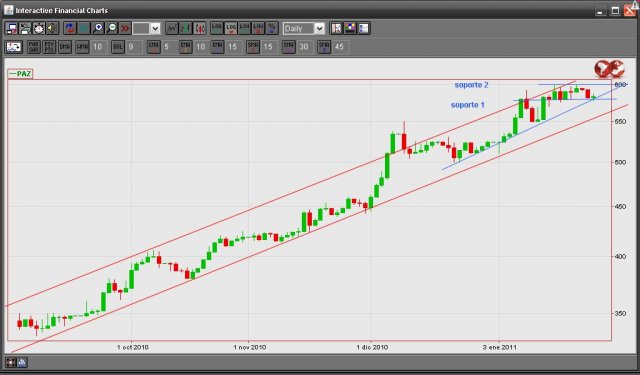Click the speaker sound icon
The height and width of the screenshot is (375, 640).
pos(52,29)
